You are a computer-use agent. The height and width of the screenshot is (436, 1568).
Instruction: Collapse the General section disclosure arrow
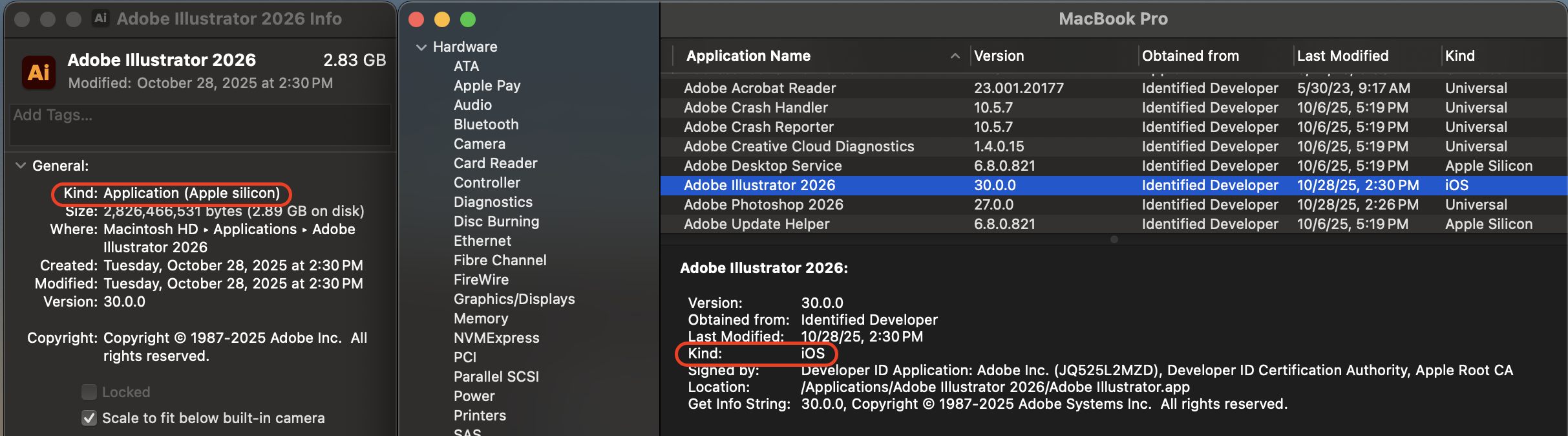[21, 166]
